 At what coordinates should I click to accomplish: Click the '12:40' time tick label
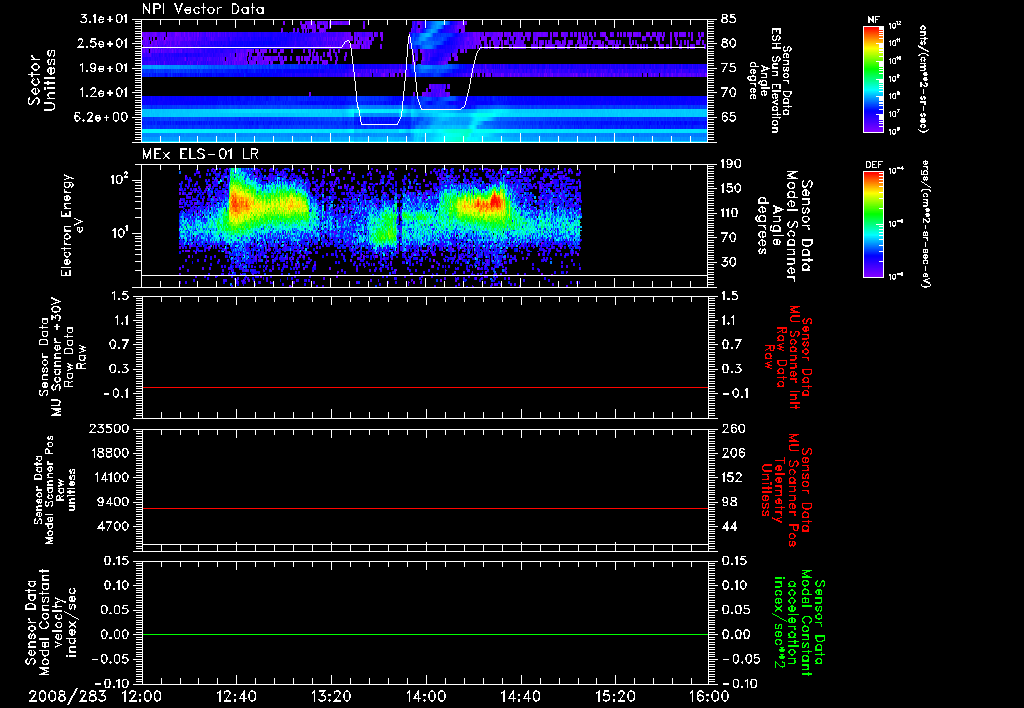tap(236, 697)
